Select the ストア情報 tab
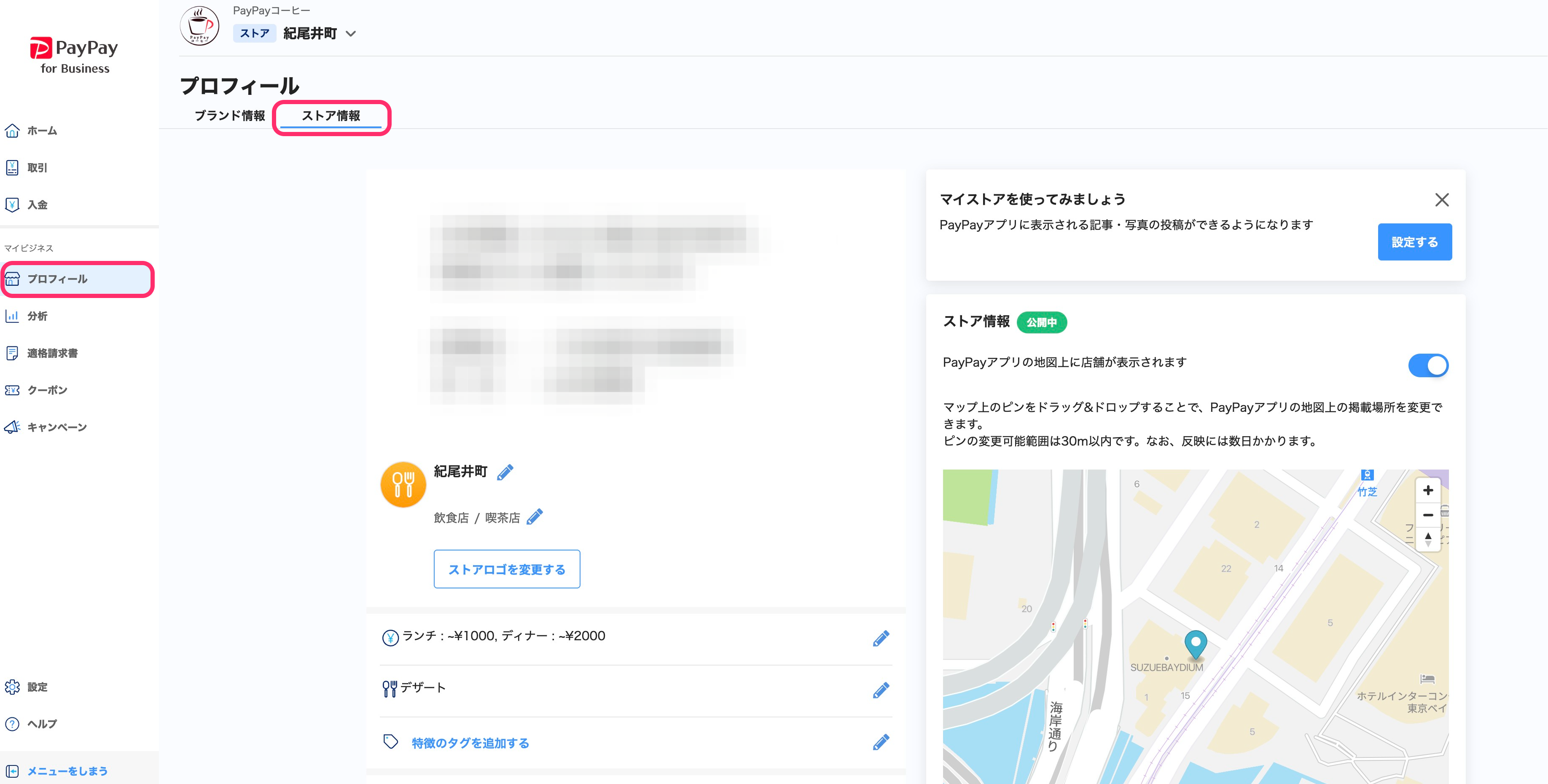 click(x=331, y=115)
